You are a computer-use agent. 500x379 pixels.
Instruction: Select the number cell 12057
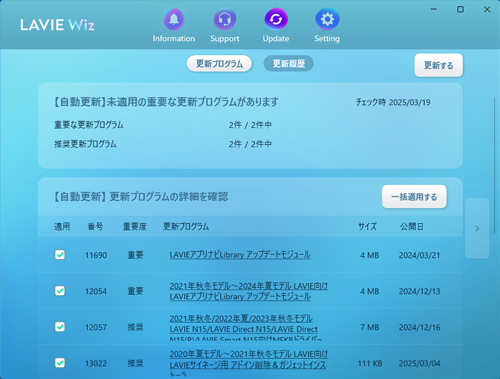96,327
